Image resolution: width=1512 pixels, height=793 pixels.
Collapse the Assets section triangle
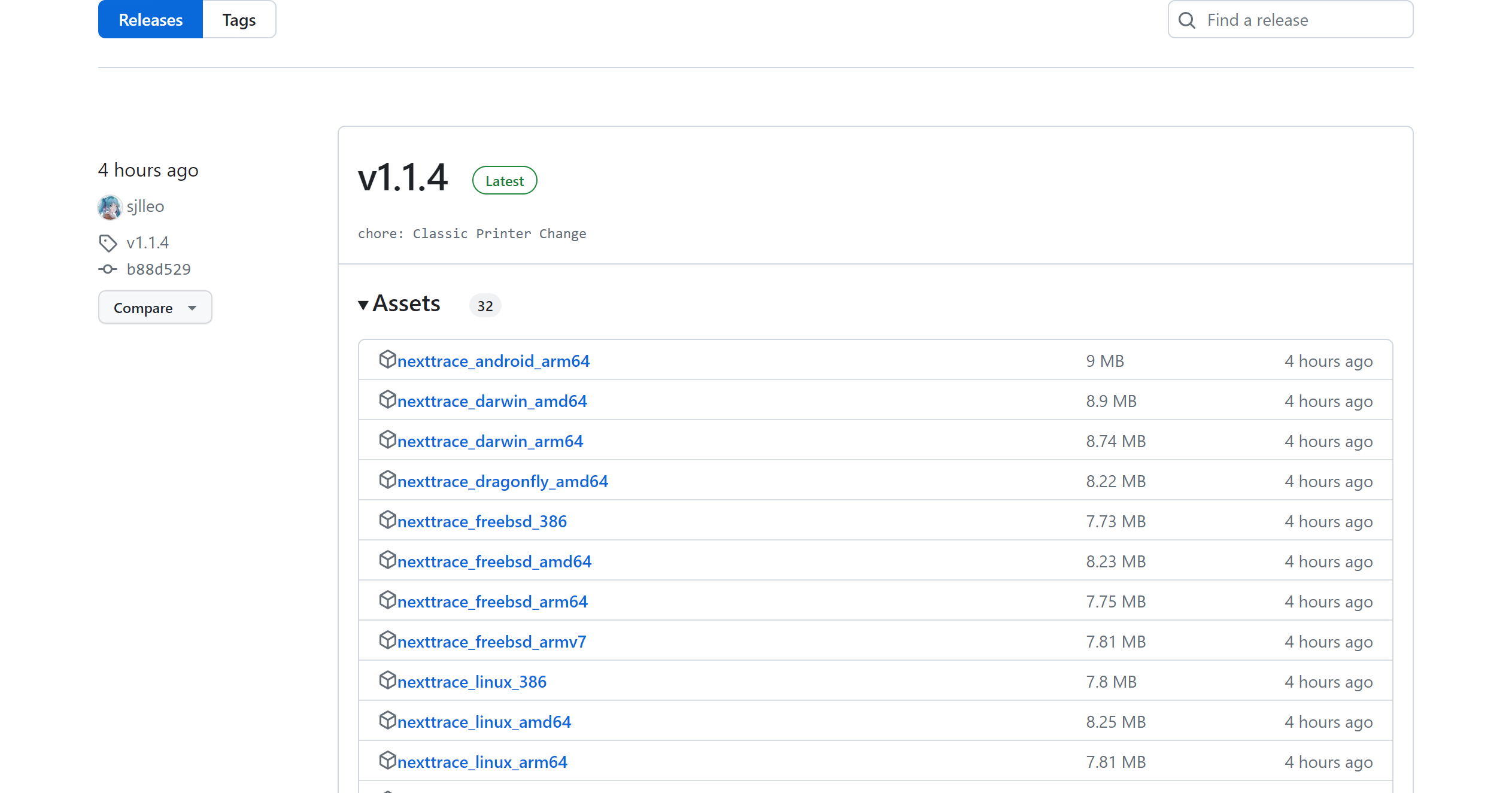click(363, 305)
